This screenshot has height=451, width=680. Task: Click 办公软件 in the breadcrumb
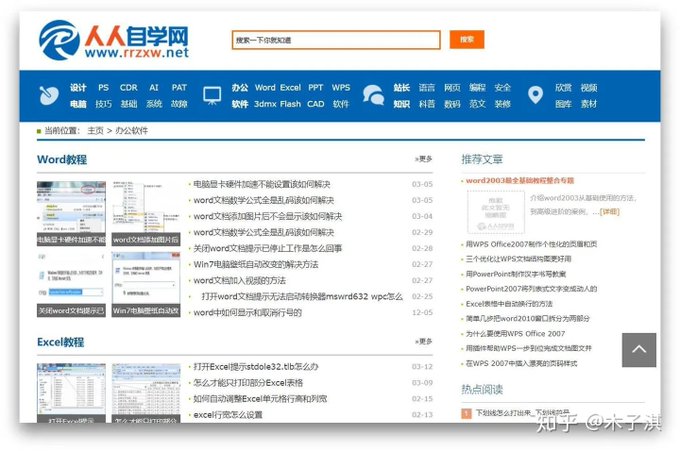click(131, 131)
